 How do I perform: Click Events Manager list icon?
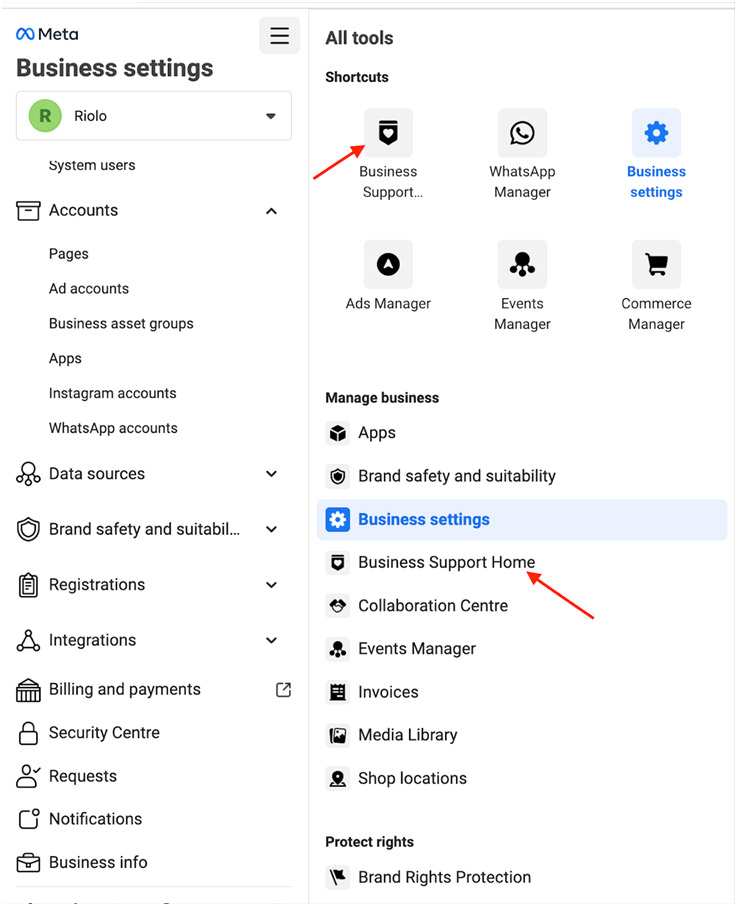coord(338,649)
